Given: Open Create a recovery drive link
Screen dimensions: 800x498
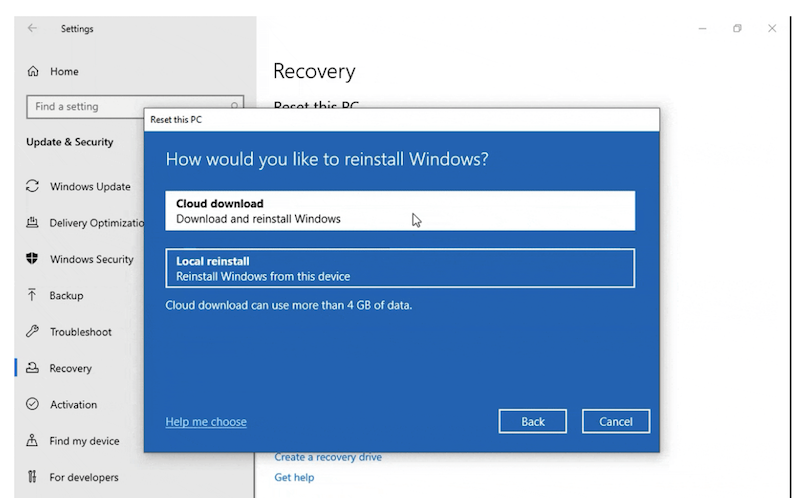Looking at the screenshot, I should [x=328, y=457].
